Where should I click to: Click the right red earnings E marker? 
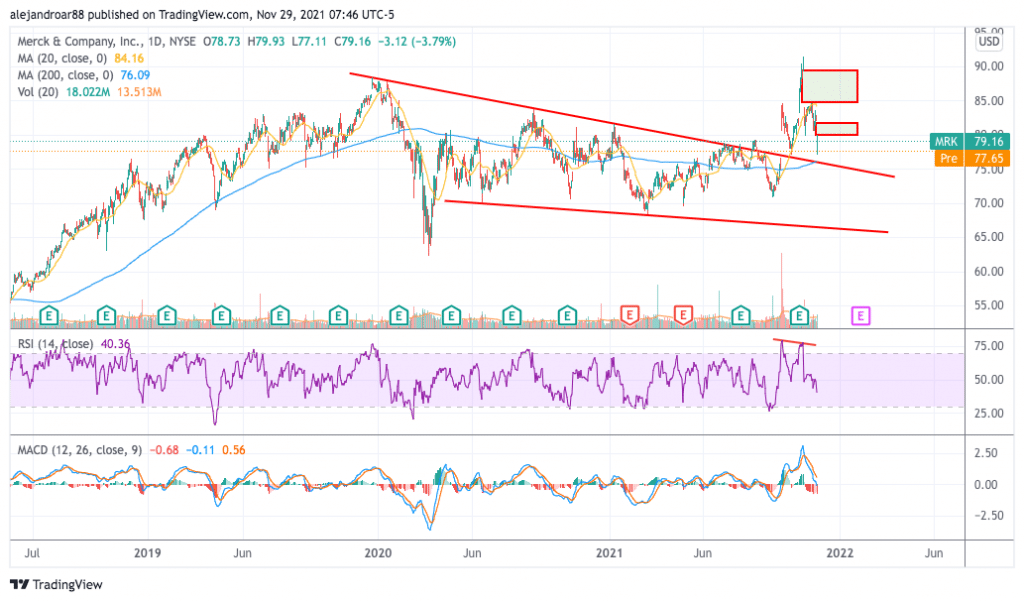[683, 316]
